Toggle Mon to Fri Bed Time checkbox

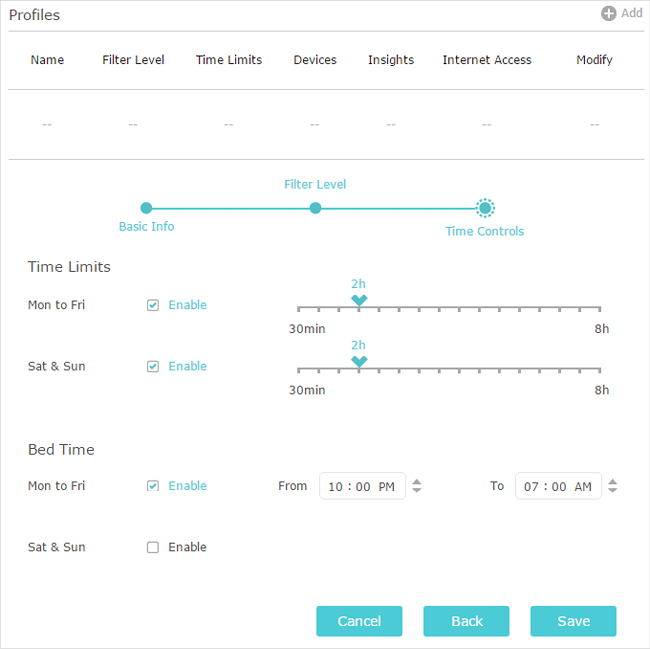(x=153, y=486)
